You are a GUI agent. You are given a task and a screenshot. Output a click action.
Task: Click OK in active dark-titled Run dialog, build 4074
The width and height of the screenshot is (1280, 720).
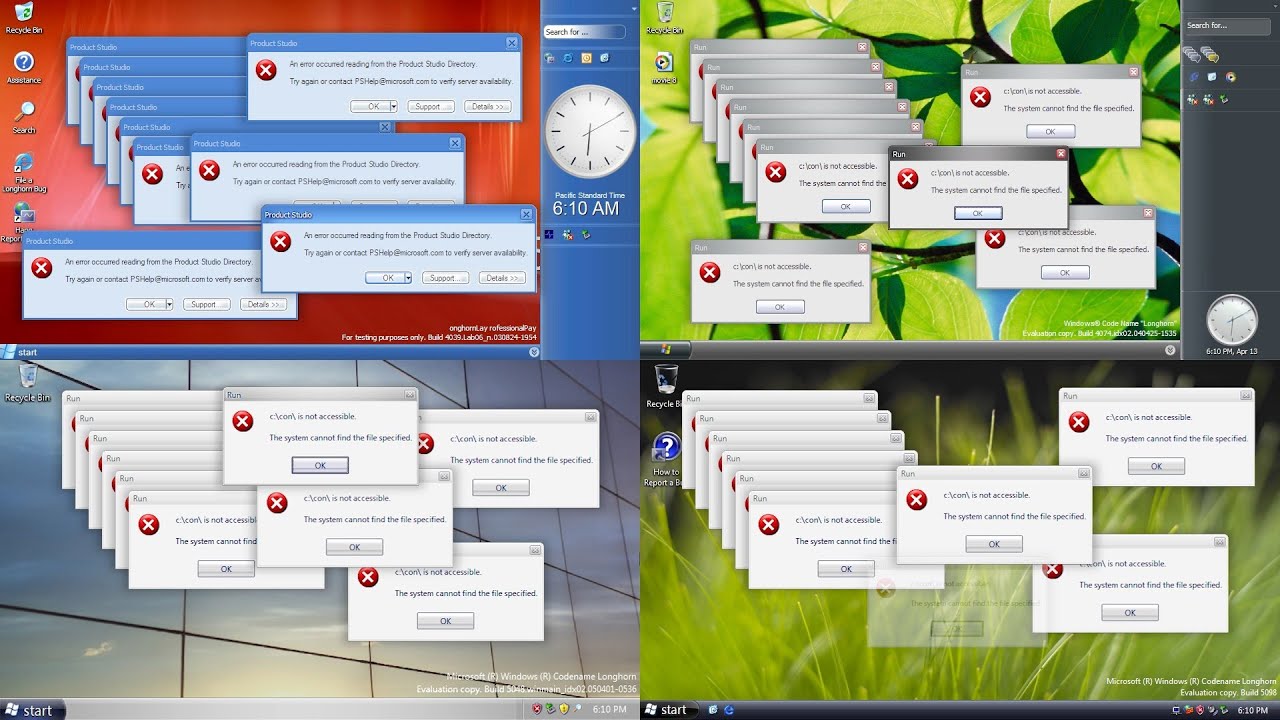978,213
